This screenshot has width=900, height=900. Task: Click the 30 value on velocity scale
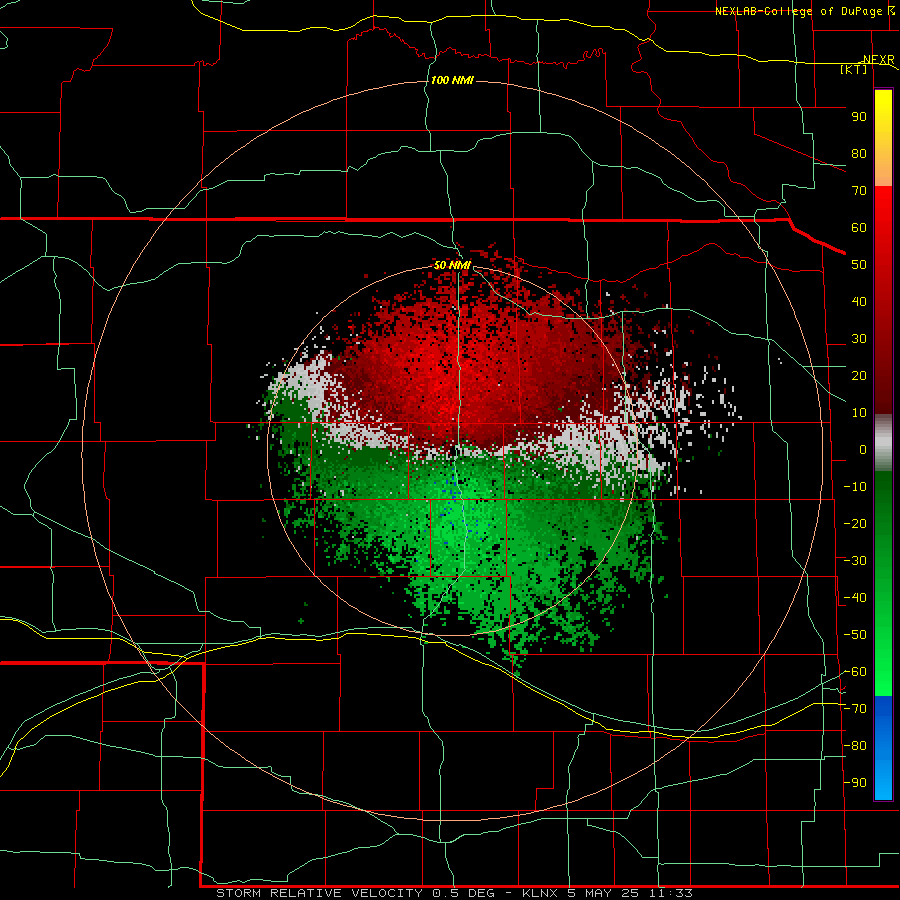[859, 339]
